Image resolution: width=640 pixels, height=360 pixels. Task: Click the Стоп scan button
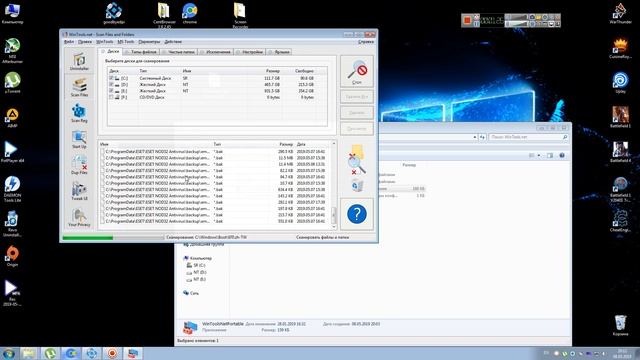[x=357, y=71]
